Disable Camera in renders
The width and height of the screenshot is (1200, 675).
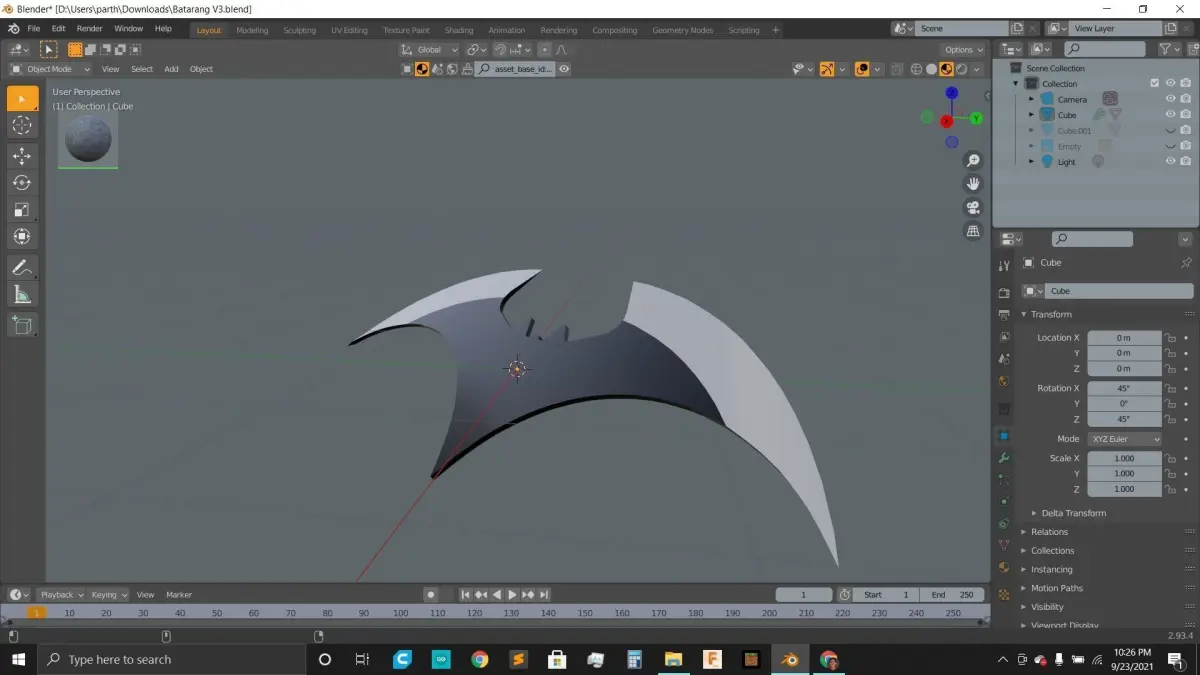click(x=1186, y=99)
